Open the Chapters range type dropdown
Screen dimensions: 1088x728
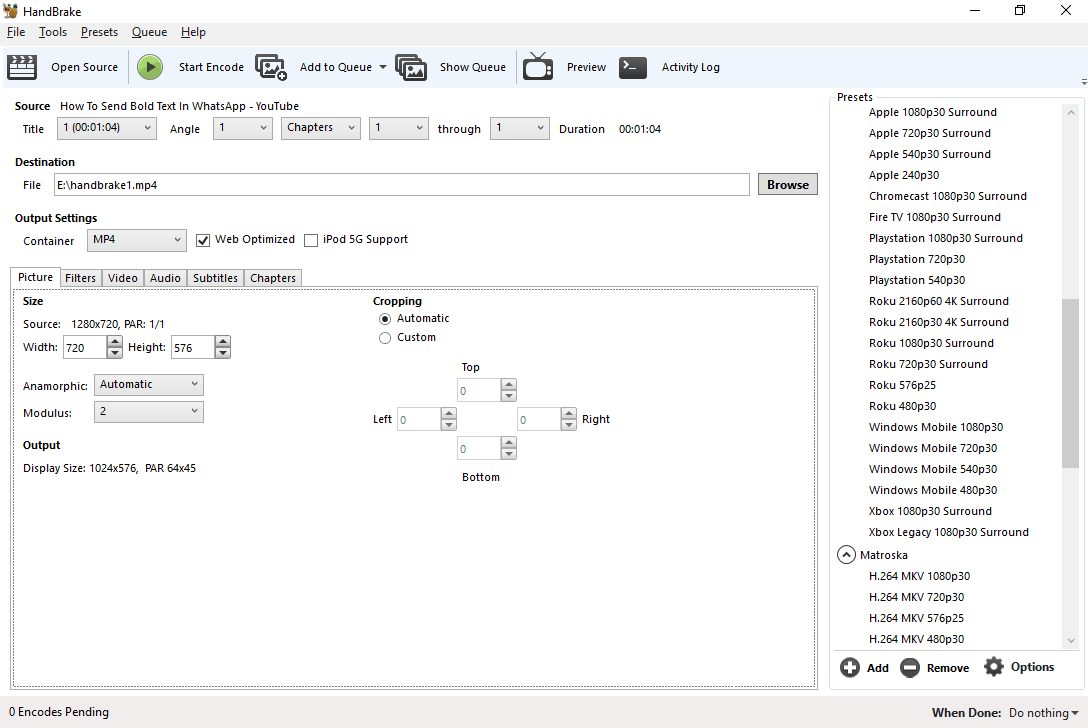pyautogui.click(x=321, y=128)
